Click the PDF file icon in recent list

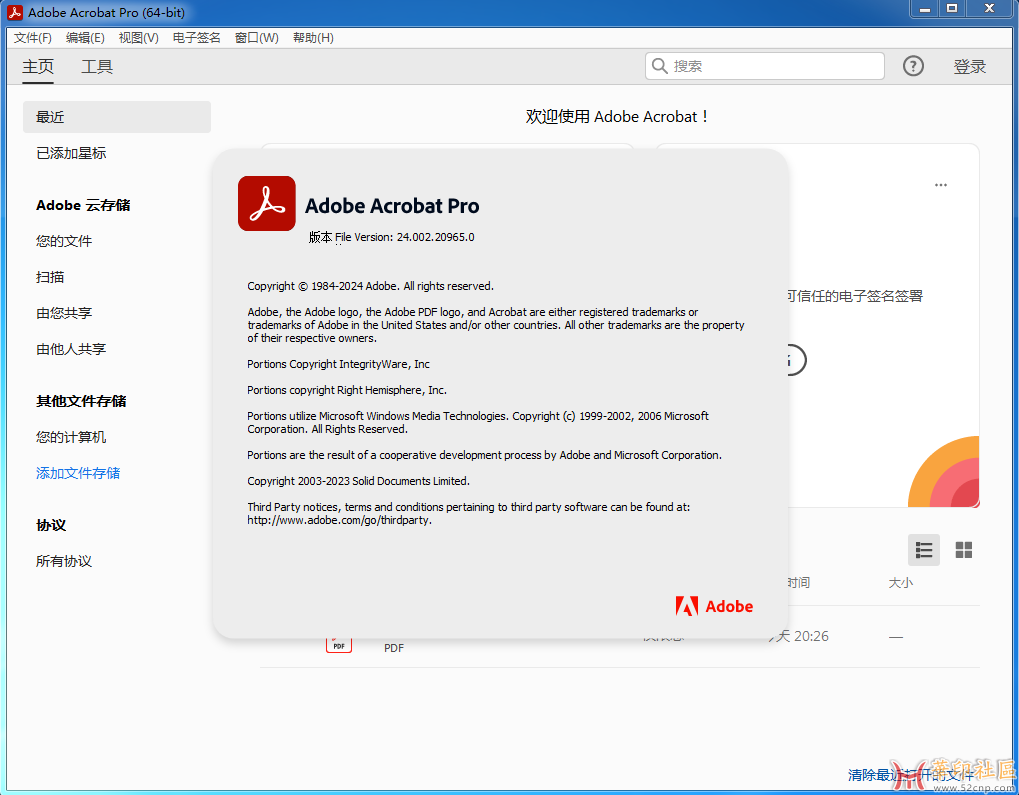point(339,644)
